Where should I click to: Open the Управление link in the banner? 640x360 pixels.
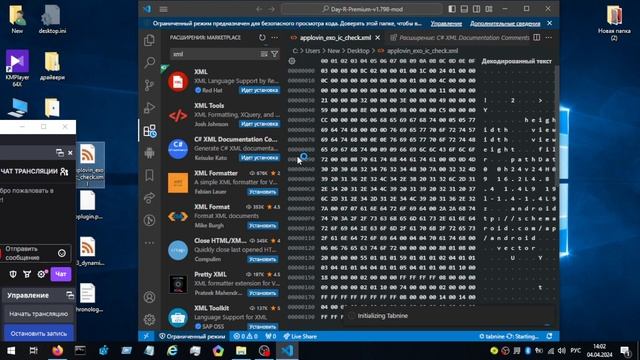click(446, 24)
